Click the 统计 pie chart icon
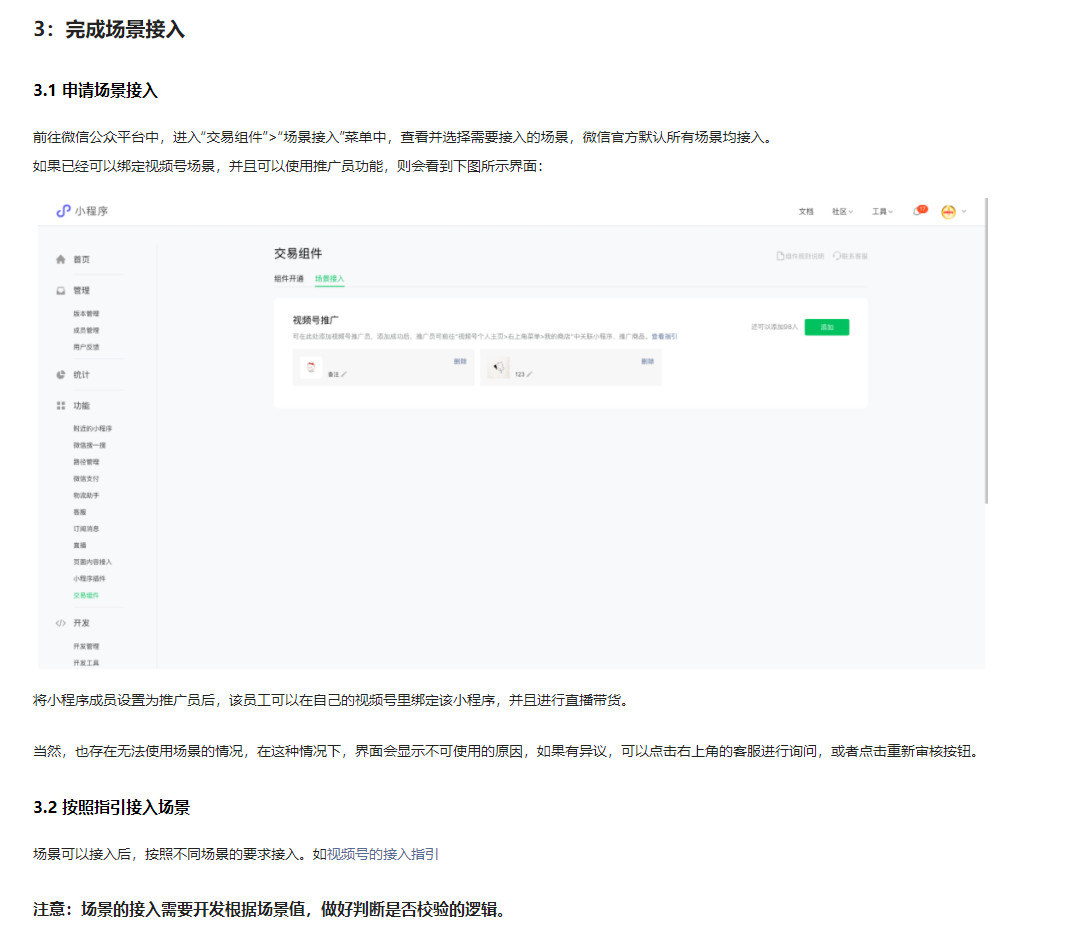Image resolution: width=1076 pixels, height=944 pixels. coord(60,375)
